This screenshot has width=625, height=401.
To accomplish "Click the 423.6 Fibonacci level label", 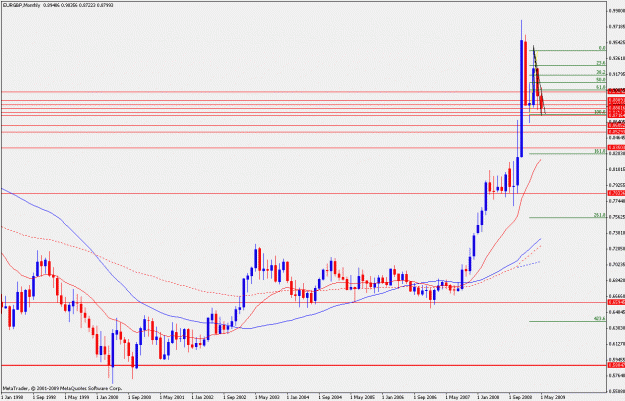I will pos(600,319).
